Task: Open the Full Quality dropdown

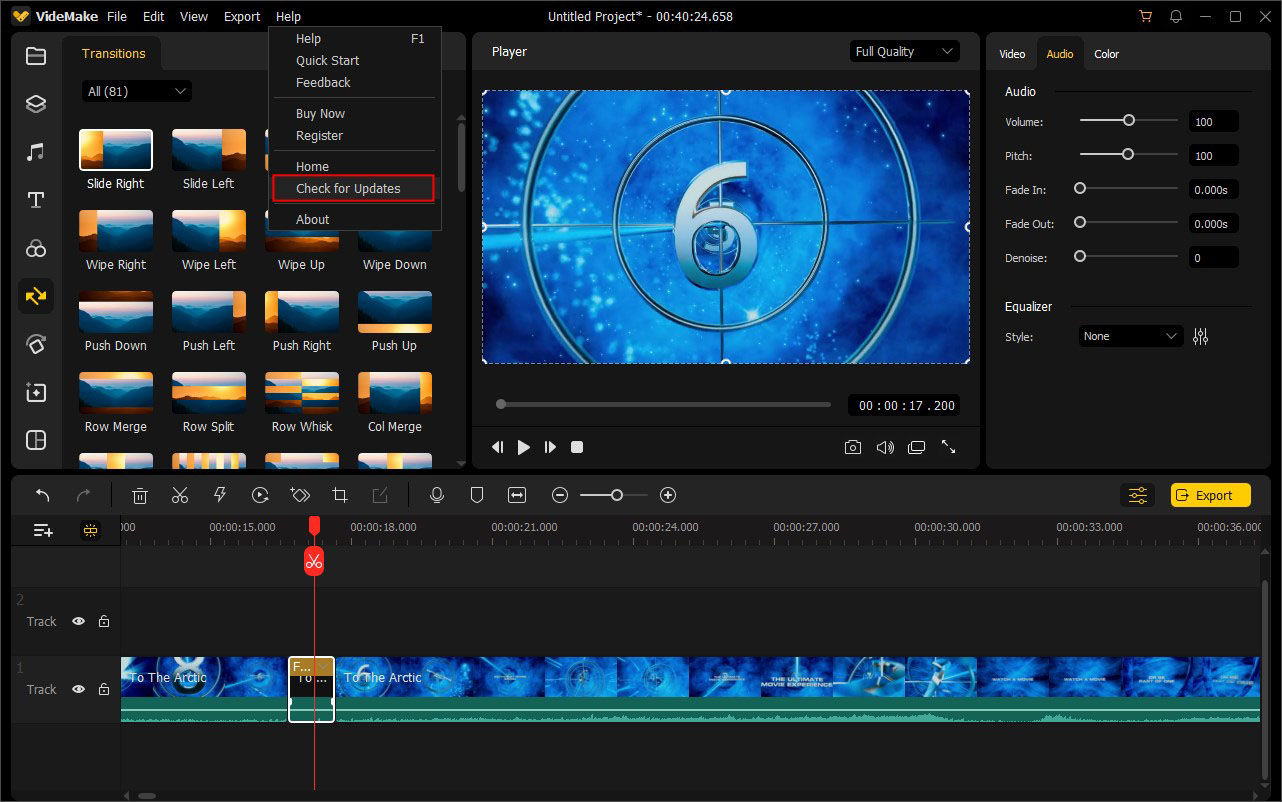Action: [904, 52]
